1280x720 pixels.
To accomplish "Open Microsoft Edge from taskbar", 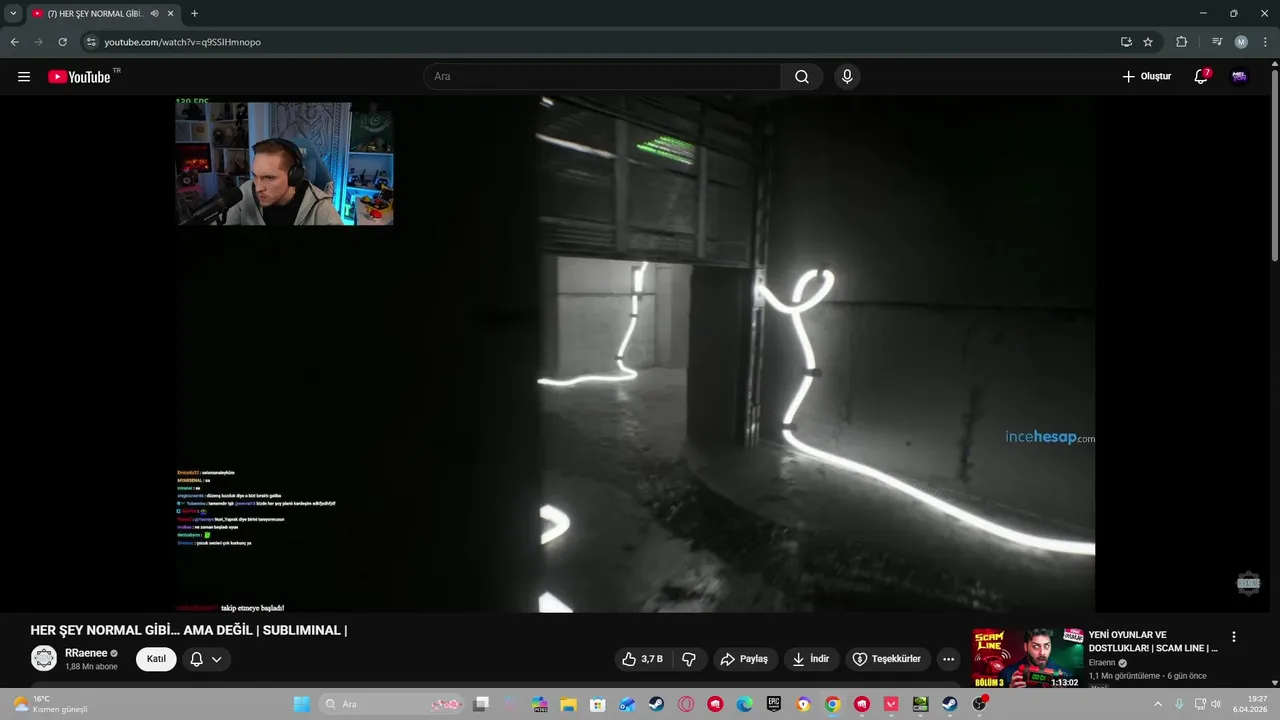I will pos(744,704).
